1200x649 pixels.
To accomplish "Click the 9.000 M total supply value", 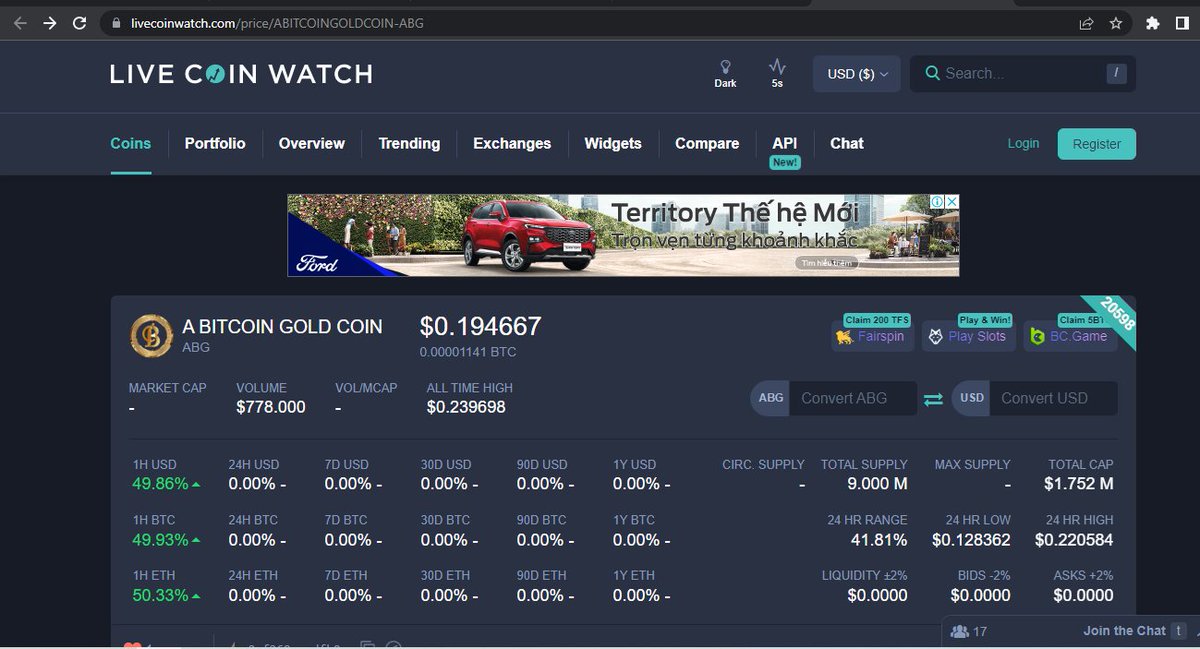I will 875,484.
